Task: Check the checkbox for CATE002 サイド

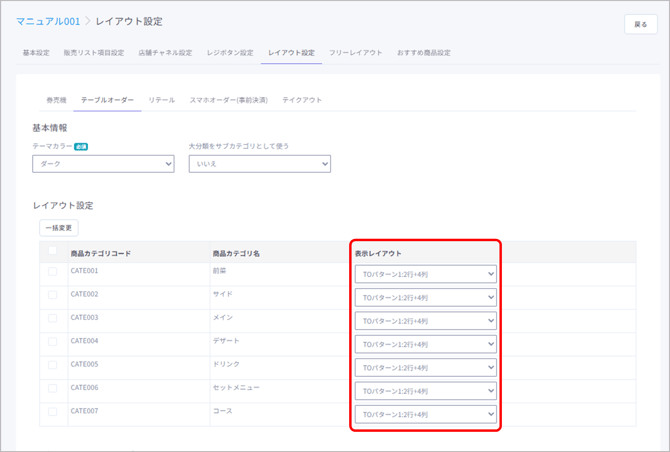Action: click(x=52, y=294)
